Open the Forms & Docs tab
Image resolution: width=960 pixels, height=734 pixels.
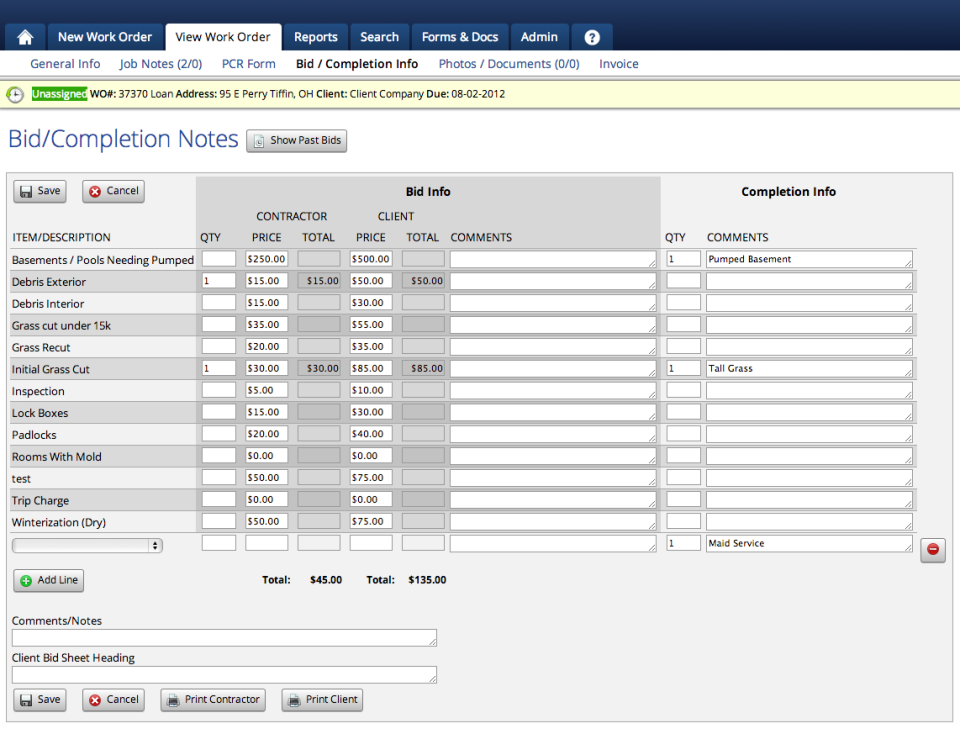coord(459,36)
